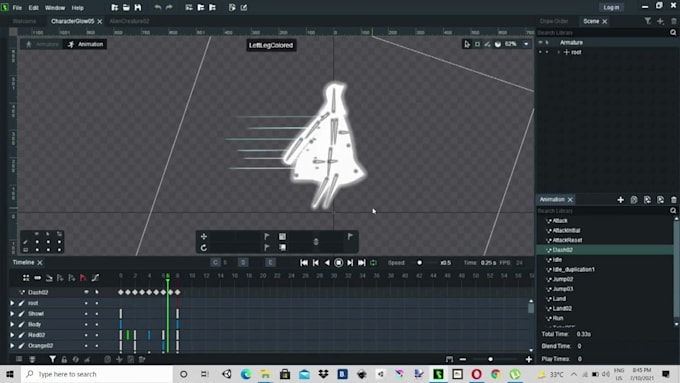This screenshot has height=383, width=680.
Task: Open the File menu
Action: coord(17,8)
